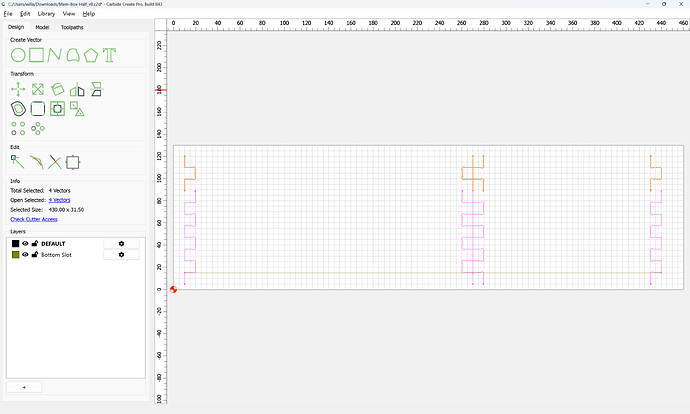The image size is (690, 414).
Task: Click the Check Cutter Access link
Action: (x=34, y=219)
